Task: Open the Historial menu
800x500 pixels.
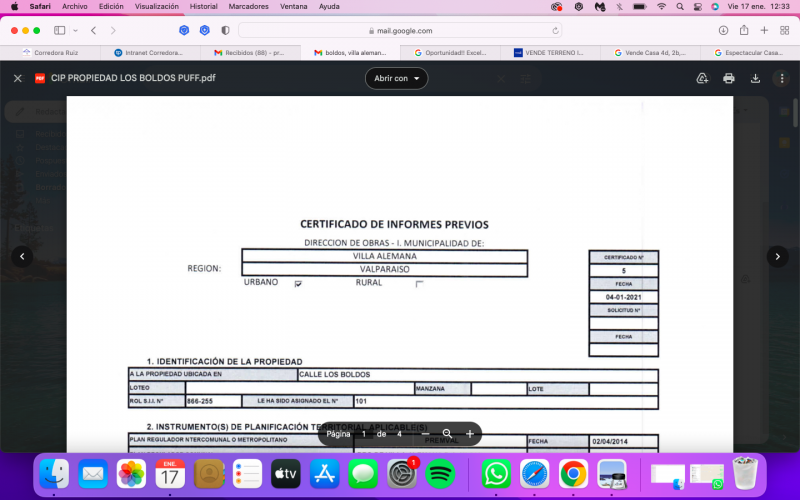Action: click(204, 7)
